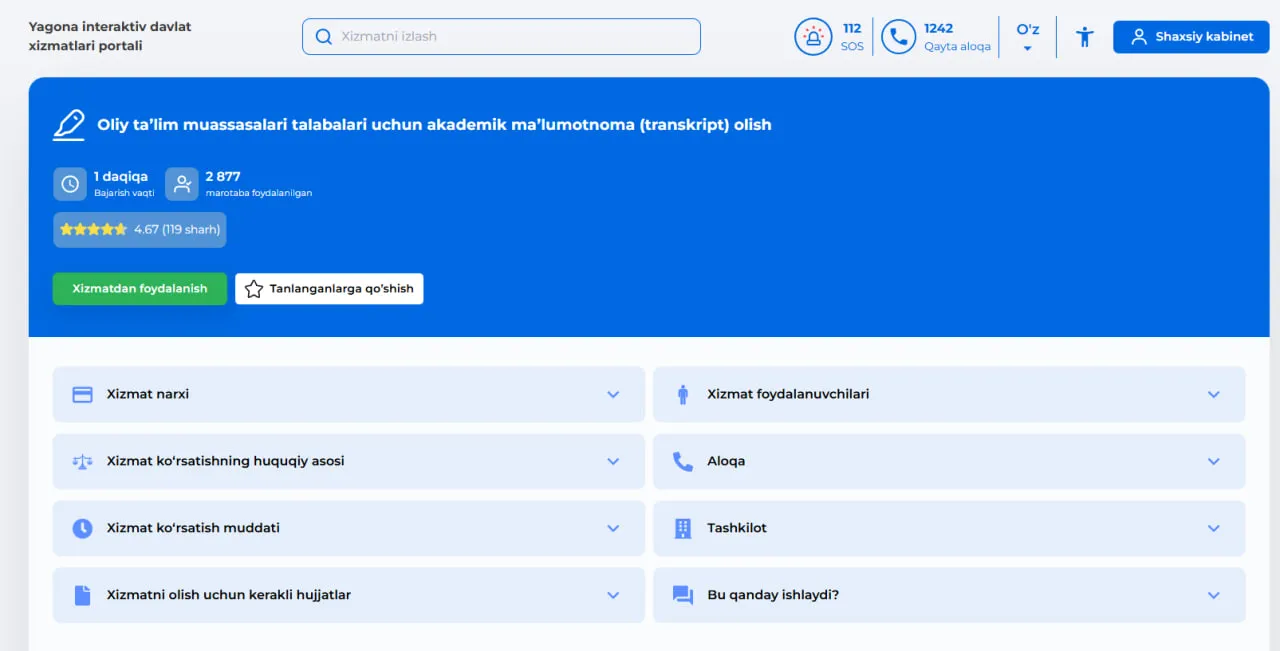Click the clock icon for execution time
Image resolution: width=1280 pixels, height=651 pixels.
(x=70, y=184)
